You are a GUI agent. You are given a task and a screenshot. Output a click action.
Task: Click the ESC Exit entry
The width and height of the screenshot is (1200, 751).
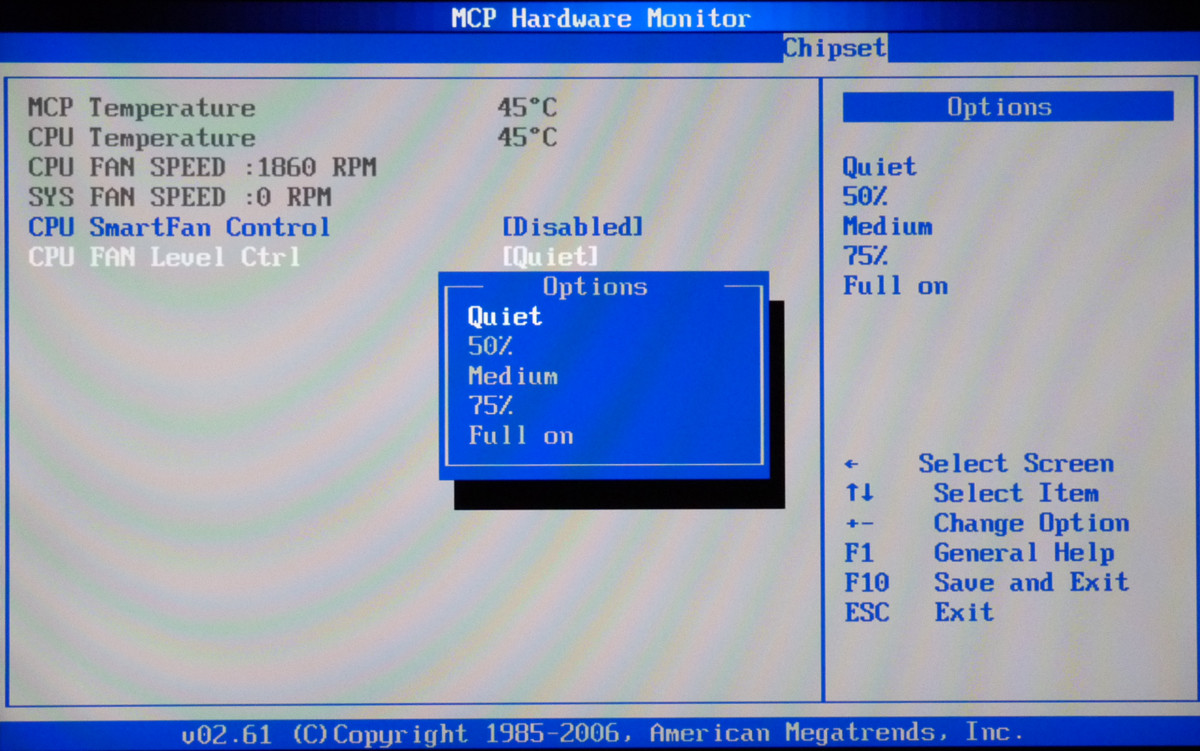(x=963, y=613)
